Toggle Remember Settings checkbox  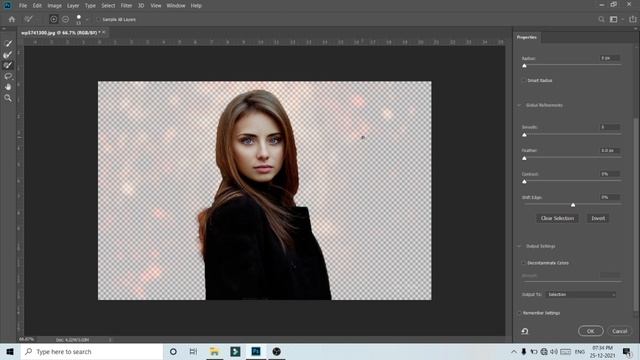(519, 313)
